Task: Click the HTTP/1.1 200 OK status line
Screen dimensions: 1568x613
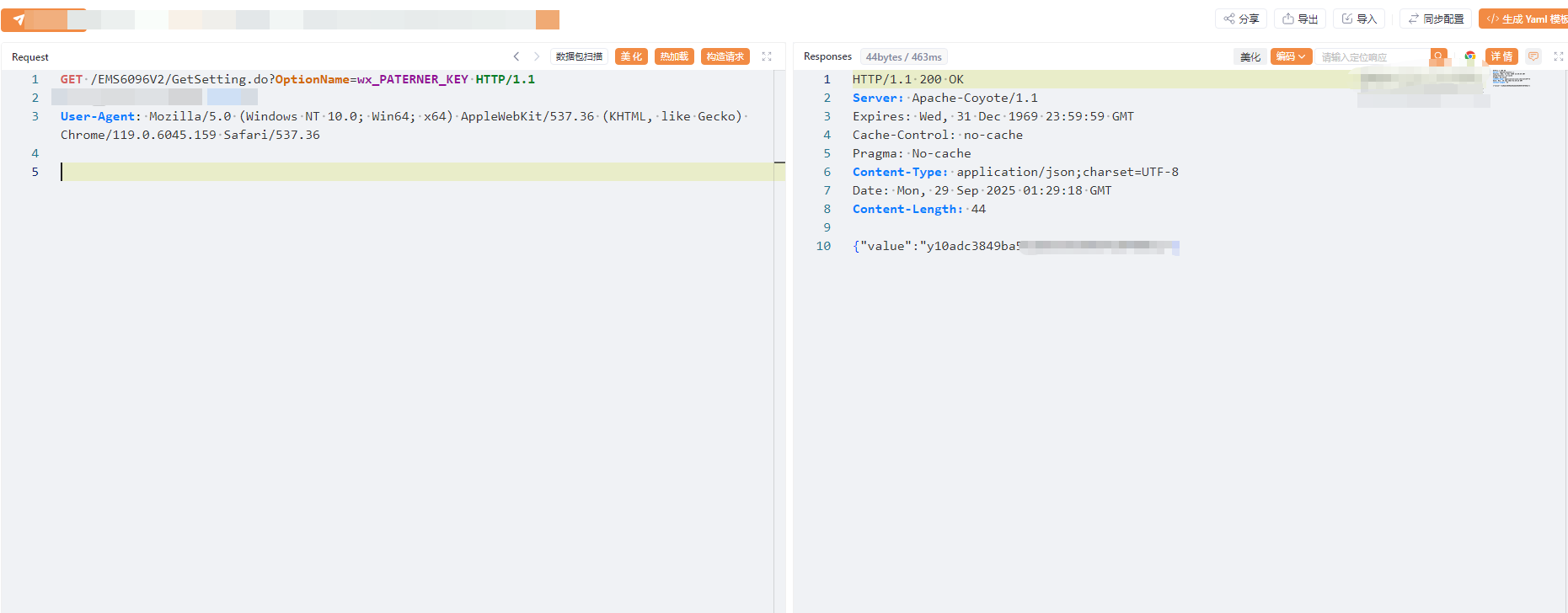Action: [907, 79]
